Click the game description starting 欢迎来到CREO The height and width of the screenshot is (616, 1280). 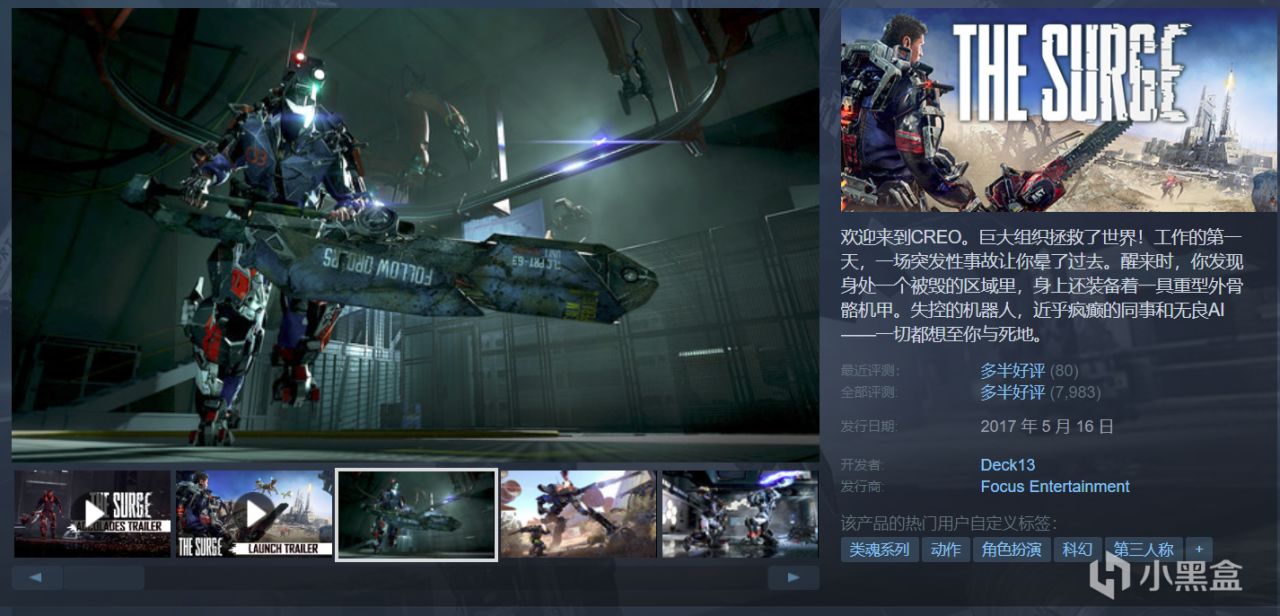tap(1043, 286)
